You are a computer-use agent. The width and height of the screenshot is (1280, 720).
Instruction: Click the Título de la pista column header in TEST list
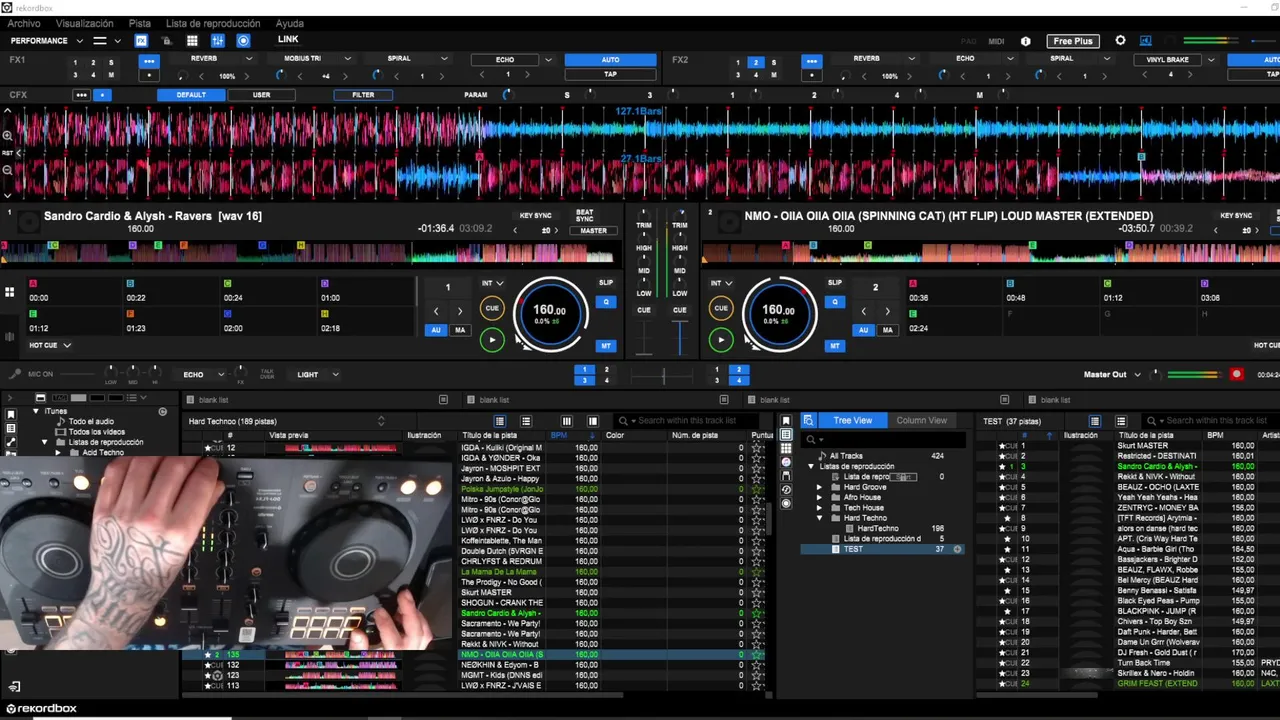tap(1146, 435)
